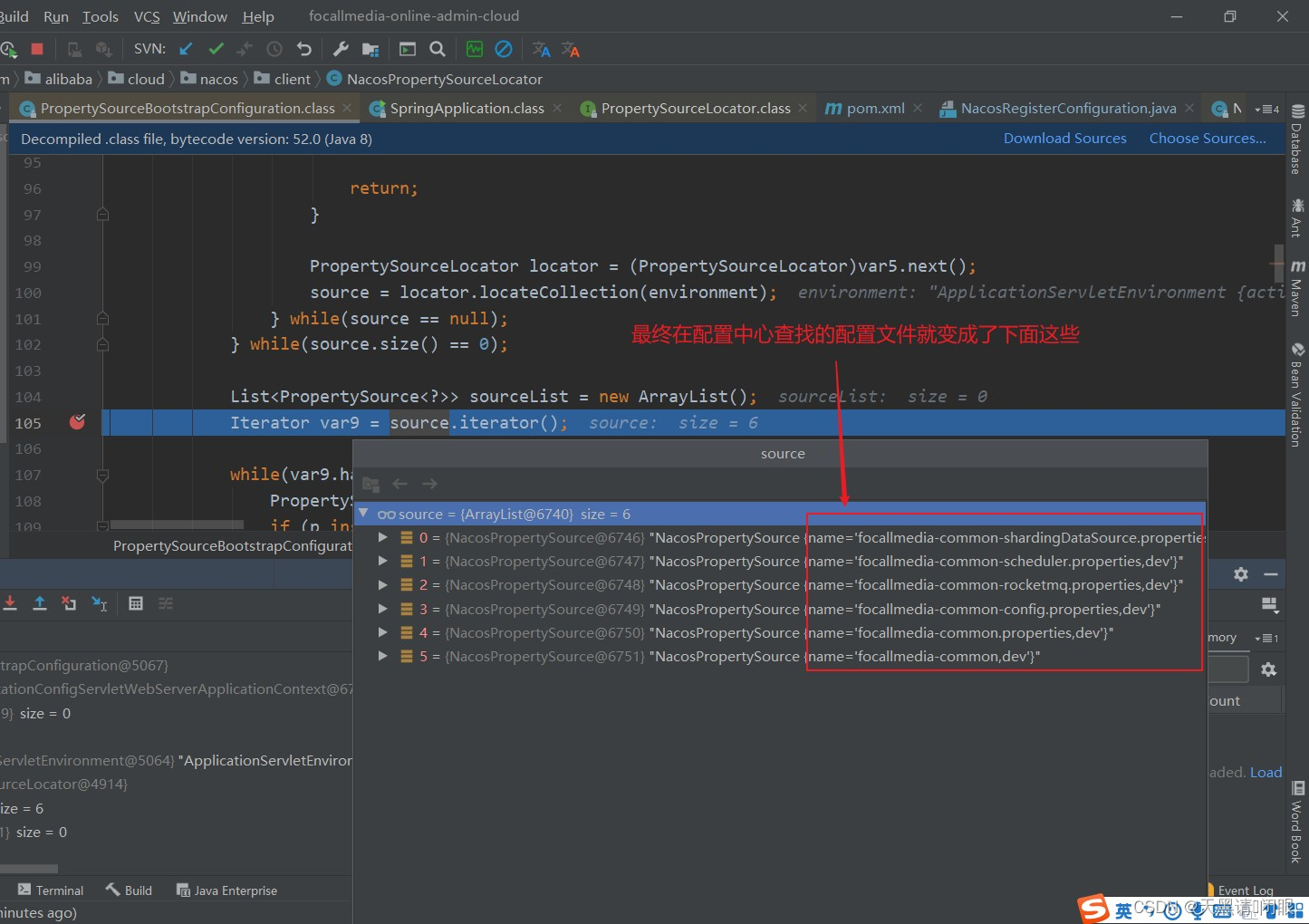Image resolution: width=1309 pixels, height=924 pixels.
Task: Click gear icon beside memory search field
Action: pyautogui.click(x=1269, y=669)
